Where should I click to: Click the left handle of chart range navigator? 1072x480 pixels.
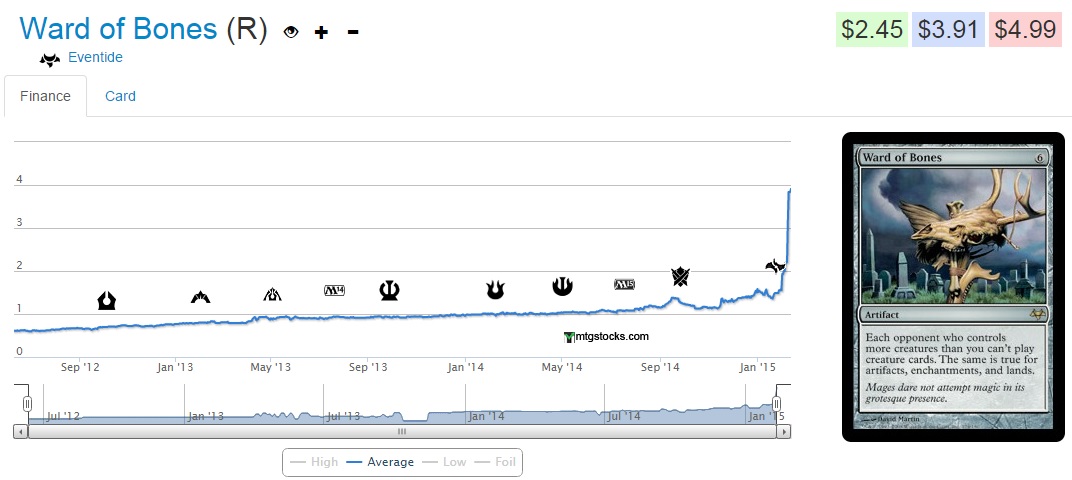click(28, 403)
